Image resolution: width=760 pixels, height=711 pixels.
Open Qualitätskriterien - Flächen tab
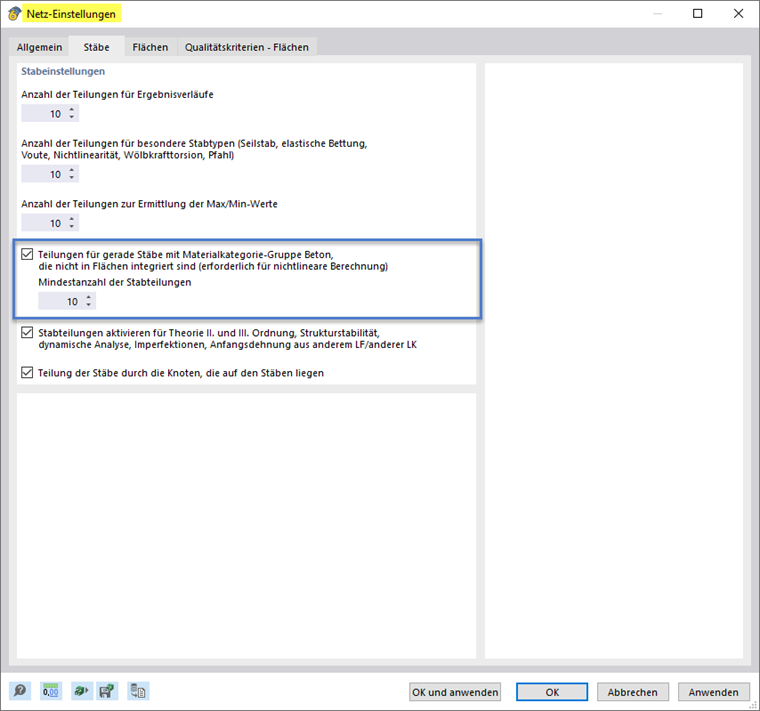click(x=247, y=47)
